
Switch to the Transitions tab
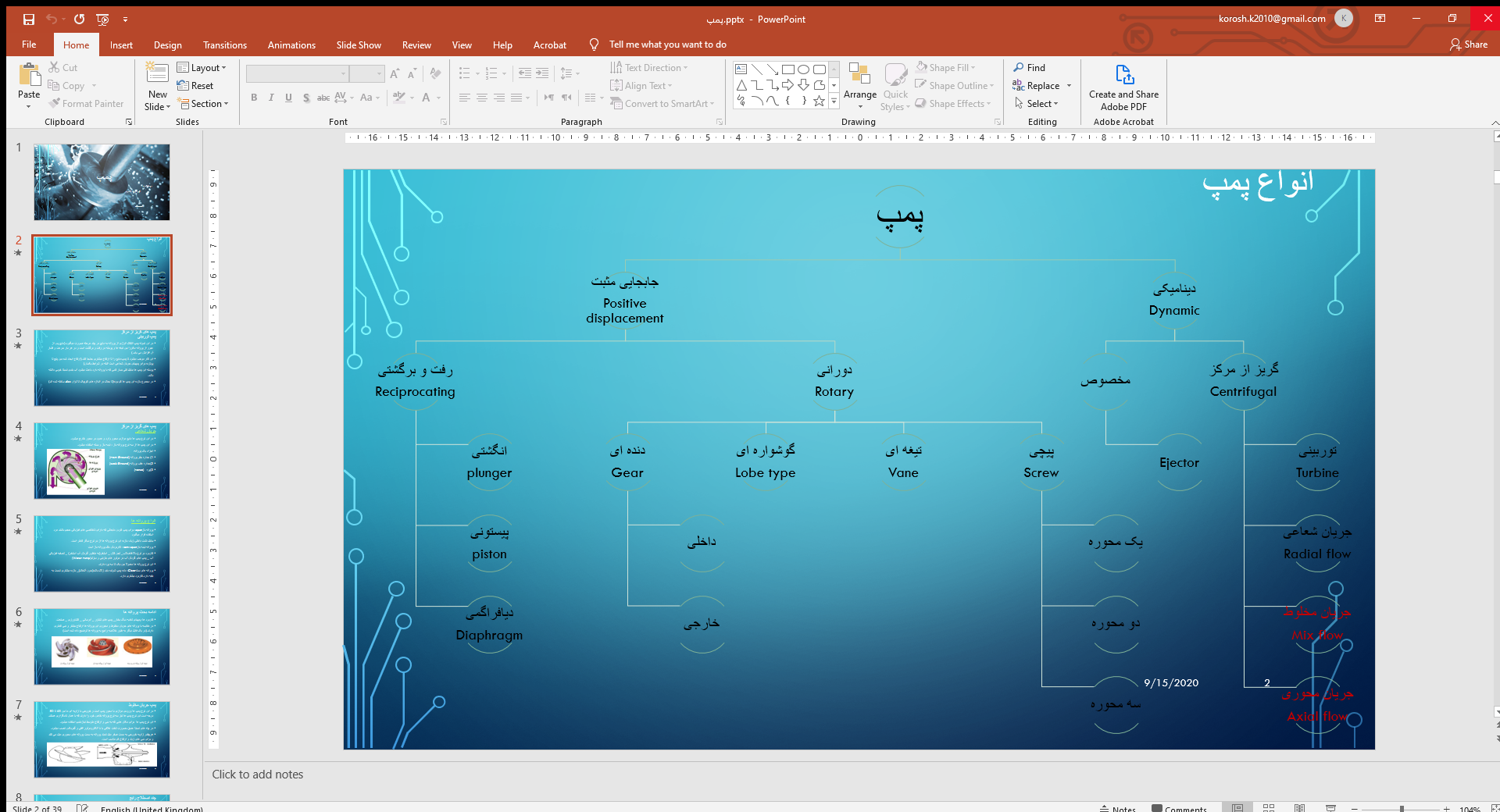click(x=225, y=45)
